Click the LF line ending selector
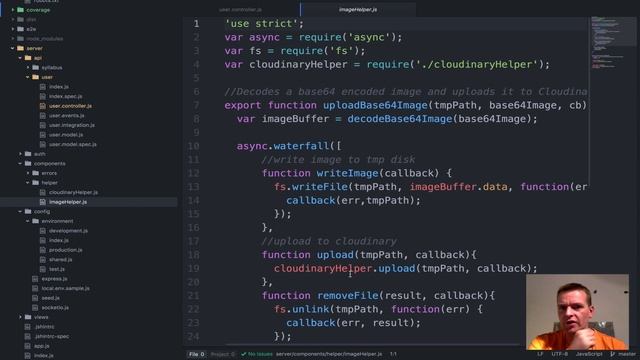This screenshot has width=640, height=360. coord(540,354)
